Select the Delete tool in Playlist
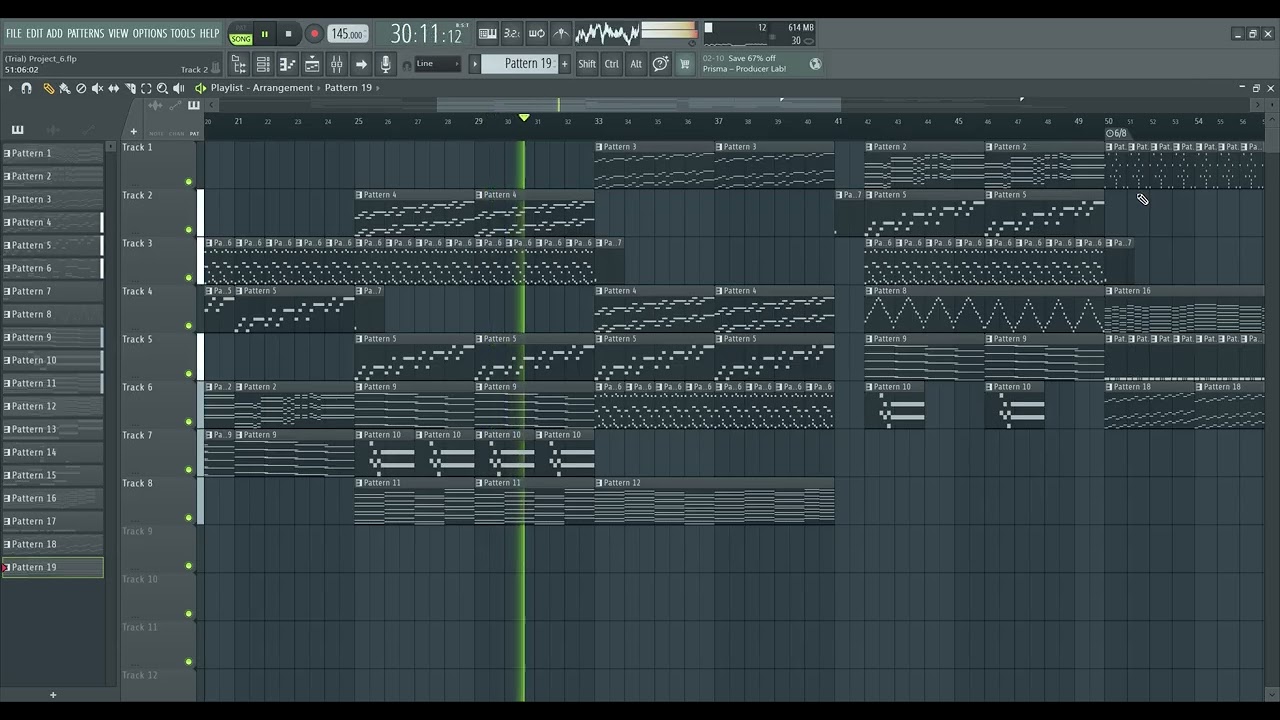Image resolution: width=1280 pixels, height=720 pixels. pyautogui.click(x=81, y=88)
